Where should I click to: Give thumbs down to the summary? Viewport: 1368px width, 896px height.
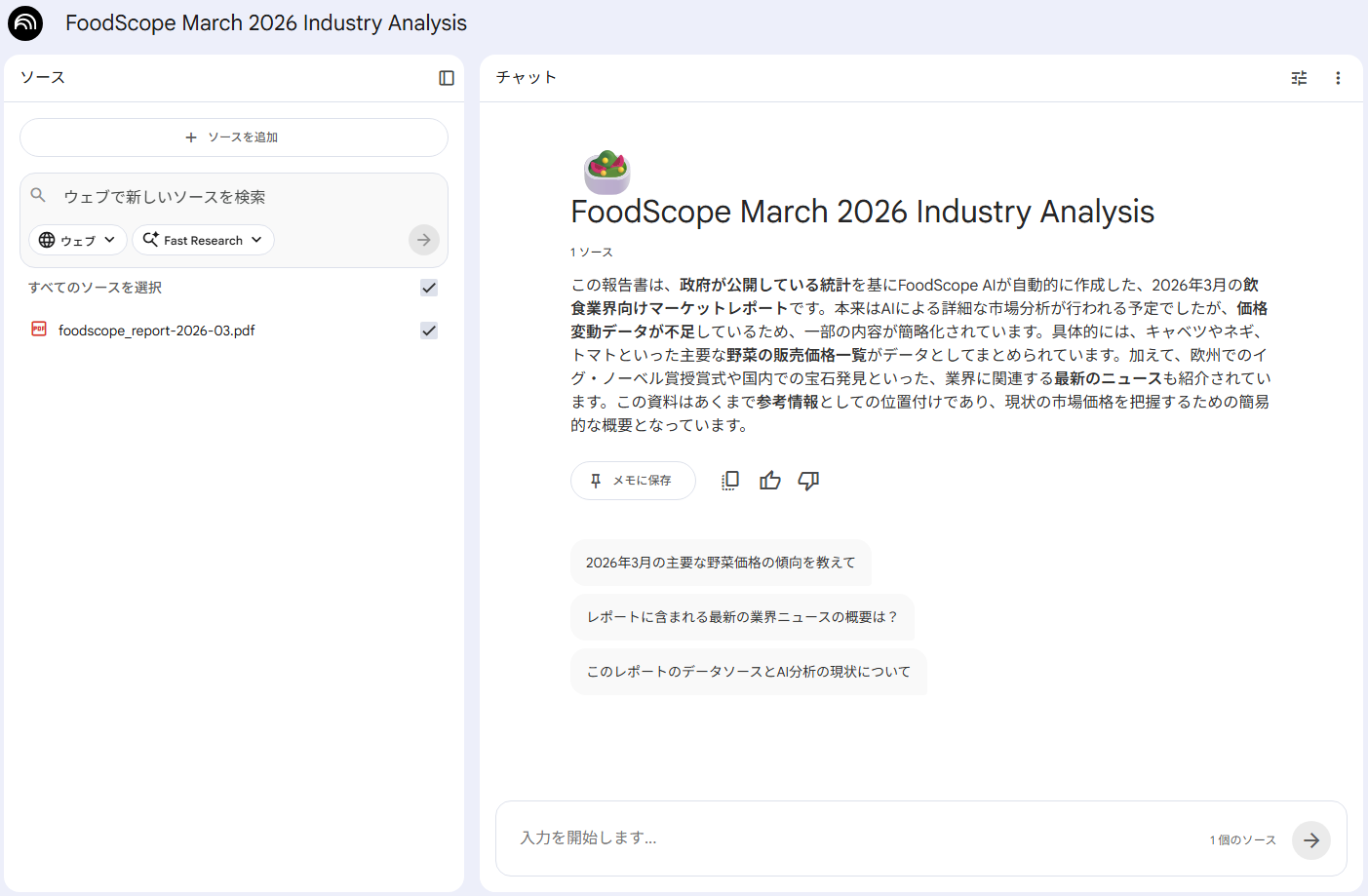coord(808,481)
